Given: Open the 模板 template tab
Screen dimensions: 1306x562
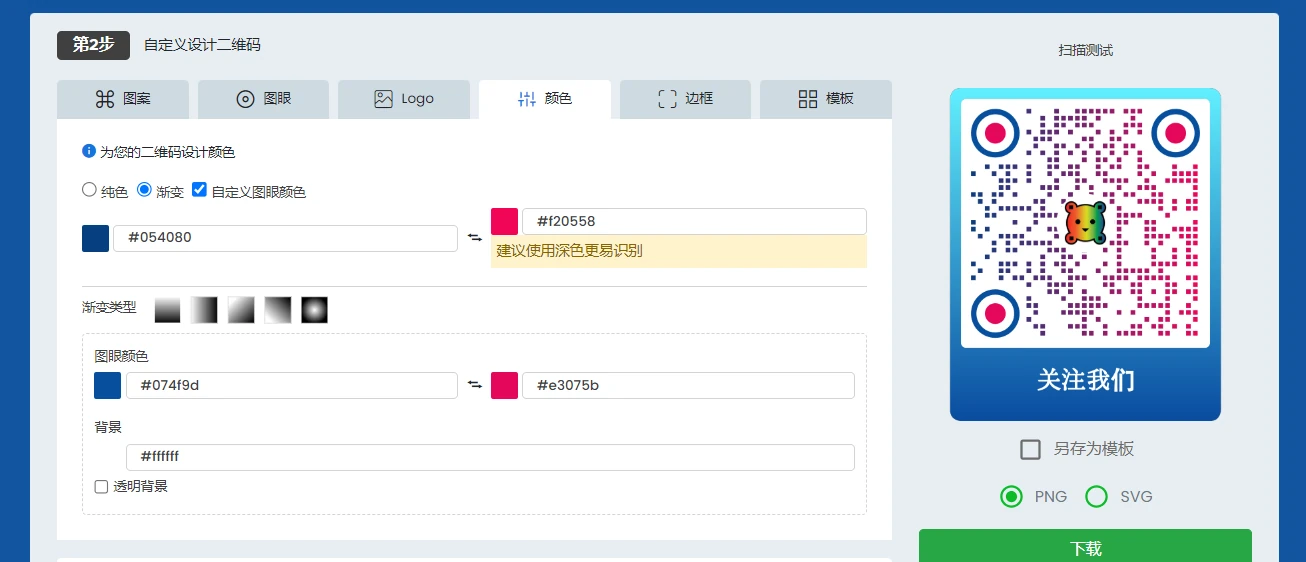Looking at the screenshot, I should click(826, 99).
